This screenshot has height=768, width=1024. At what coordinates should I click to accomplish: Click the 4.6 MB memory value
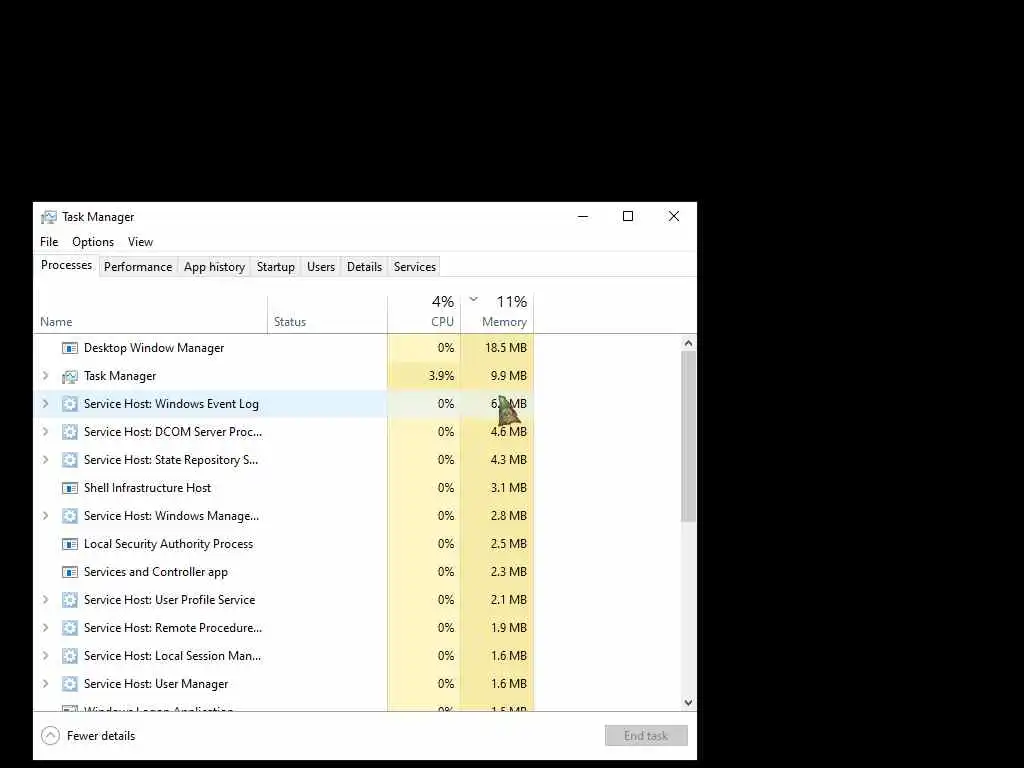(x=509, y=432)
